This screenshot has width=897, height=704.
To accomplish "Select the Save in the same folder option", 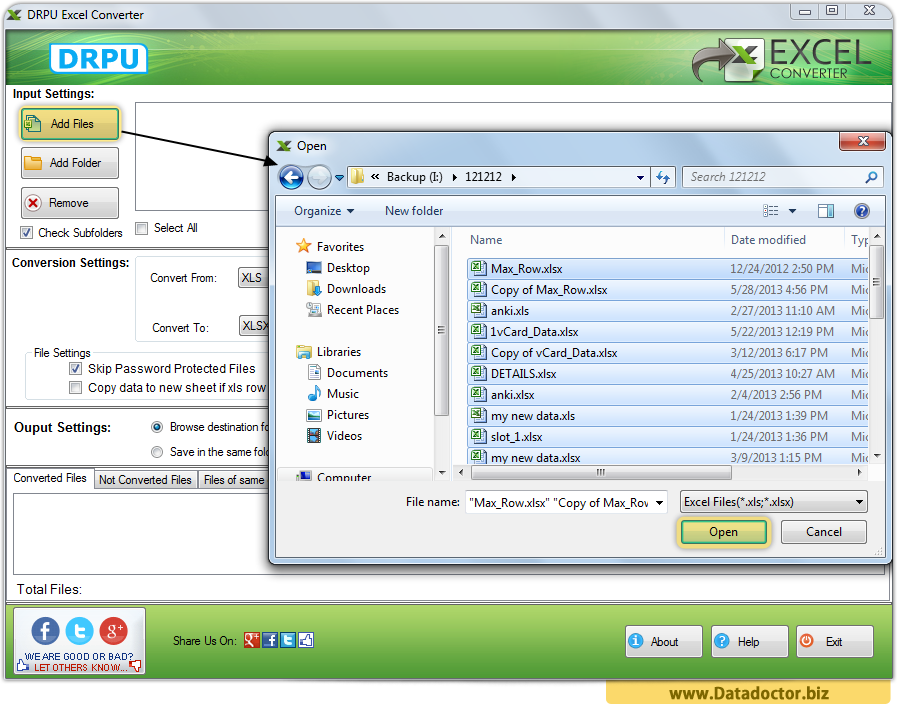I will (158, 452).
